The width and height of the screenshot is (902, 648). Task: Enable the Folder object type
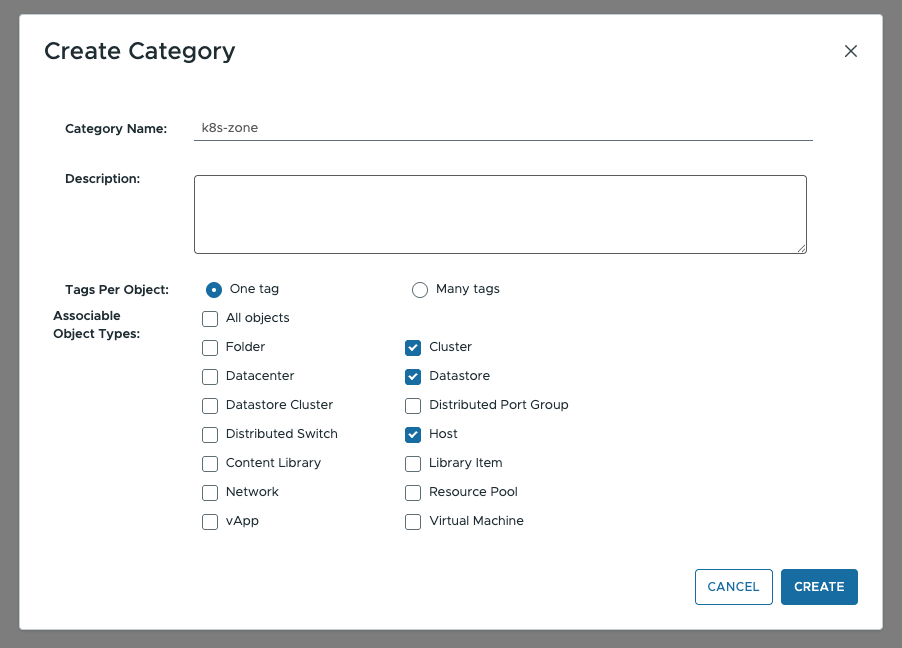(x=210, y=347)
